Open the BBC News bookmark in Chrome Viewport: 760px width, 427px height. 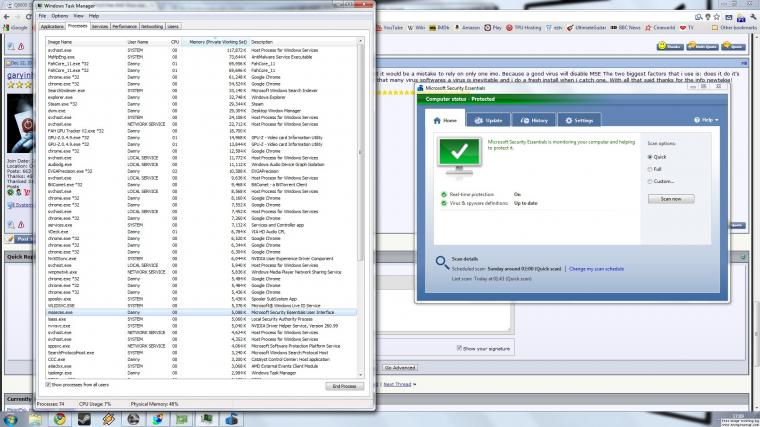tap(625, 28)
